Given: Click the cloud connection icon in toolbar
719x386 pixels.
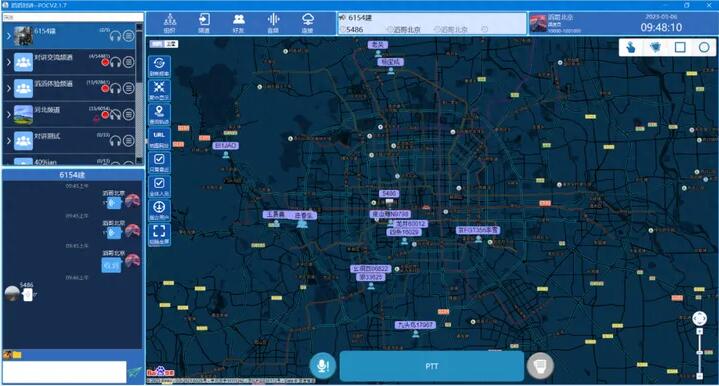Looking at the screenshot, I should 307,23.
